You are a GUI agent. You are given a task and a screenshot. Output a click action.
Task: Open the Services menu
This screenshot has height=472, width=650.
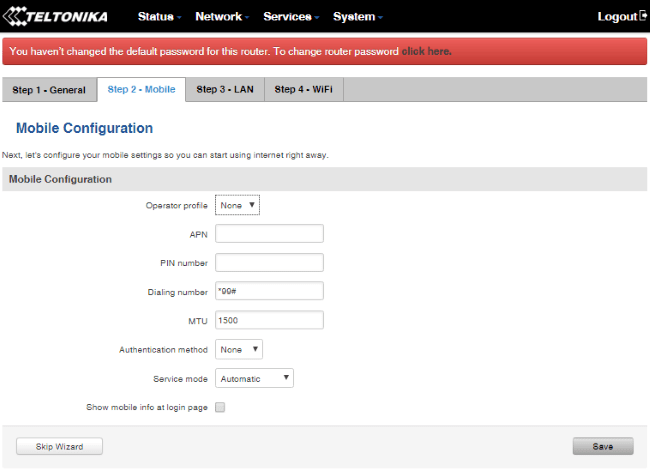click(290, 17)
